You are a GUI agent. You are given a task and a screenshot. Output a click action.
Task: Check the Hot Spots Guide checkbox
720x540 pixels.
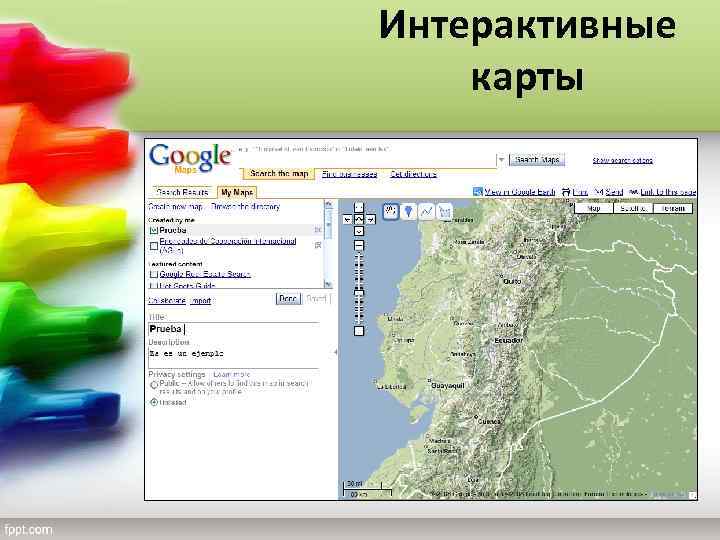coord(153,286)
